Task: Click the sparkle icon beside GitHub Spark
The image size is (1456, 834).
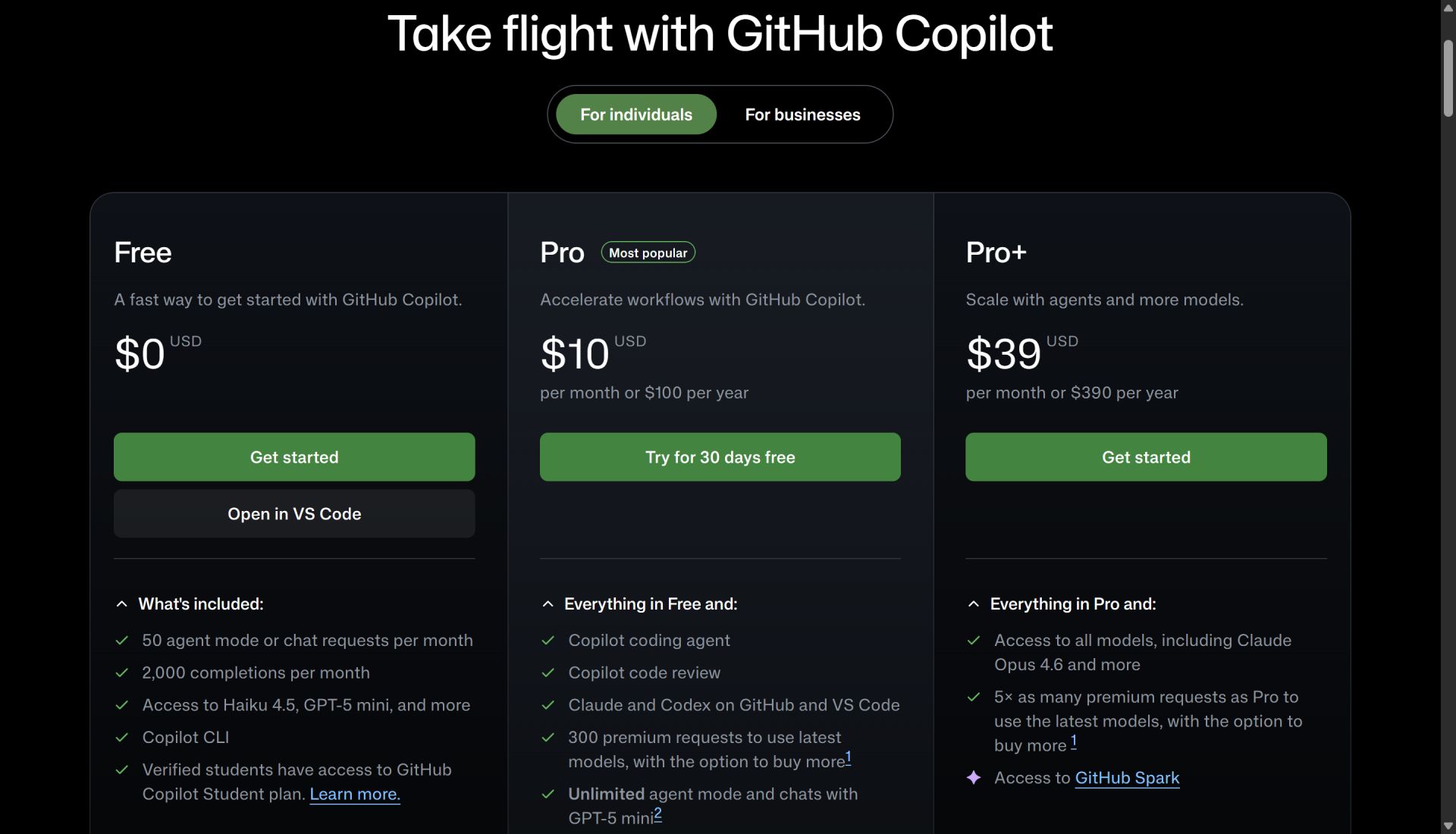Action: (974, 778)
